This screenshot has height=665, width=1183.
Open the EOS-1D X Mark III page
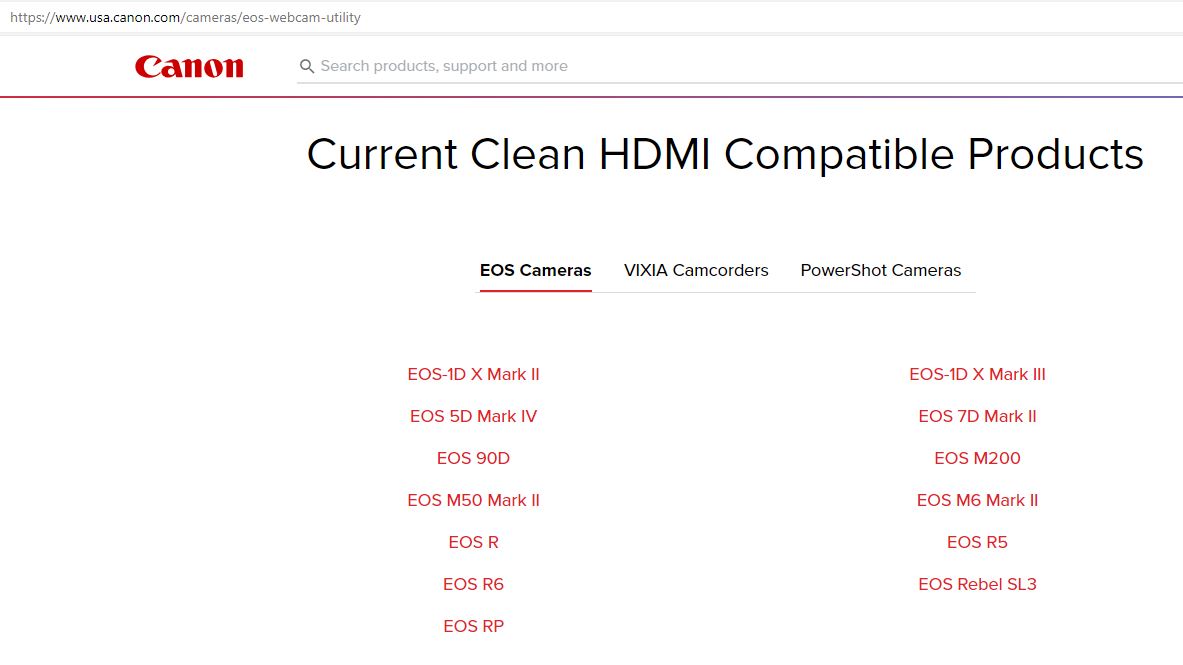click(977, 374)
